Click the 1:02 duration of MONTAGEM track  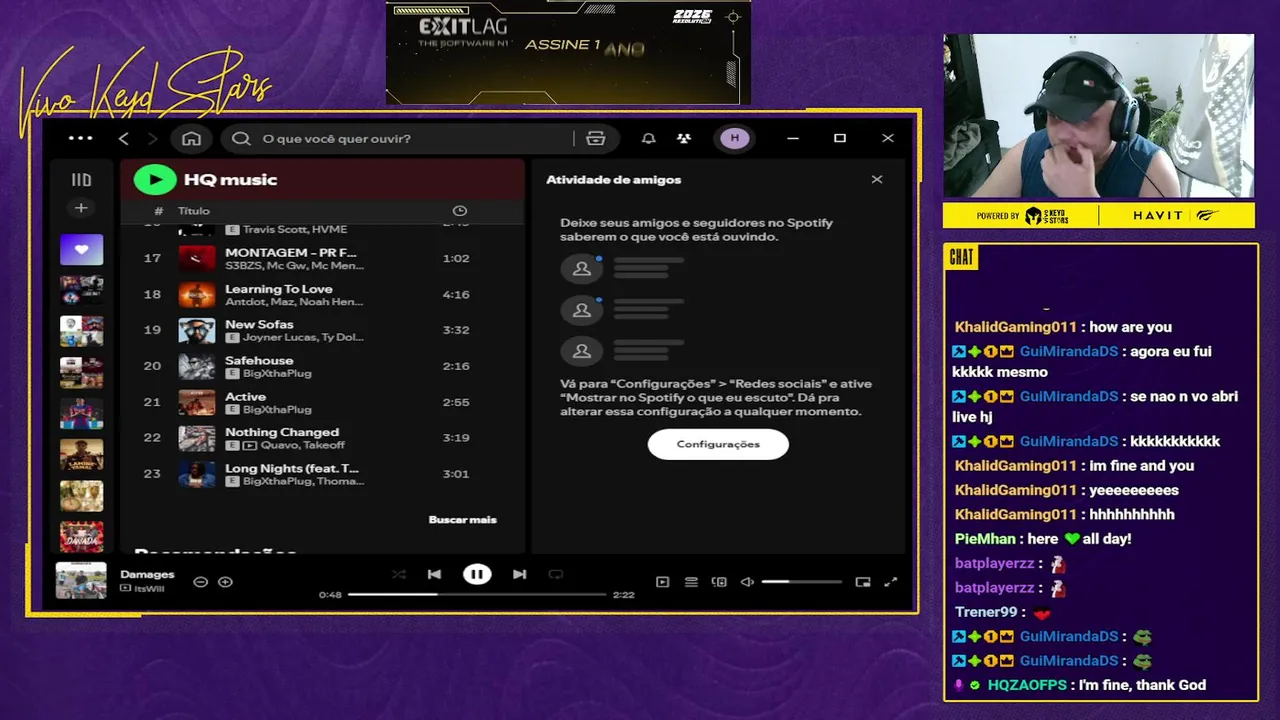point(456,258)
